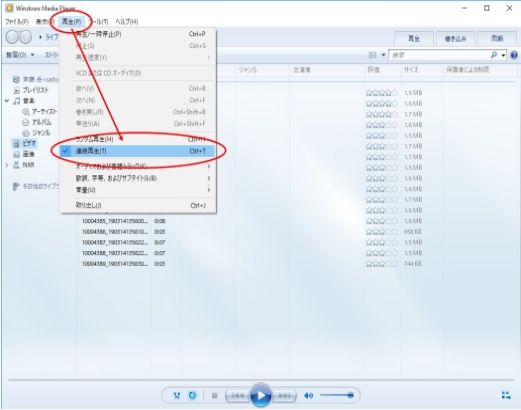Screen dimensions: 521x410
Task: Click the search magnifier icon
Action: point(494,55)
